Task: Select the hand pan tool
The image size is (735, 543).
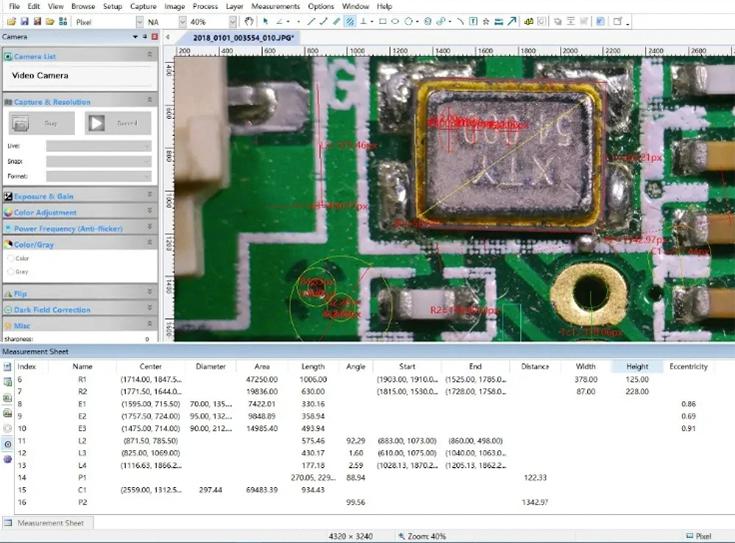Action: point(249,21)
